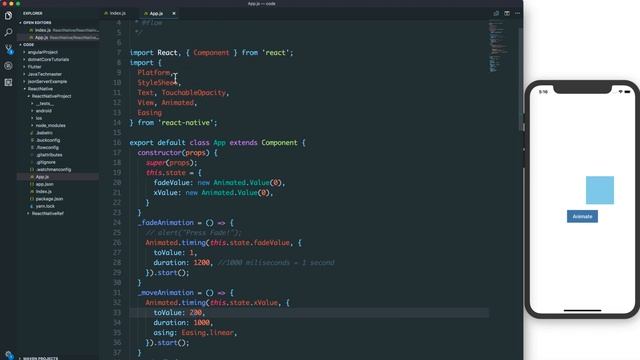Tap the Animate button in the simulator
The width and height of the screenshot is (640, 360).
pyautogui.click(x=582, y=216)
